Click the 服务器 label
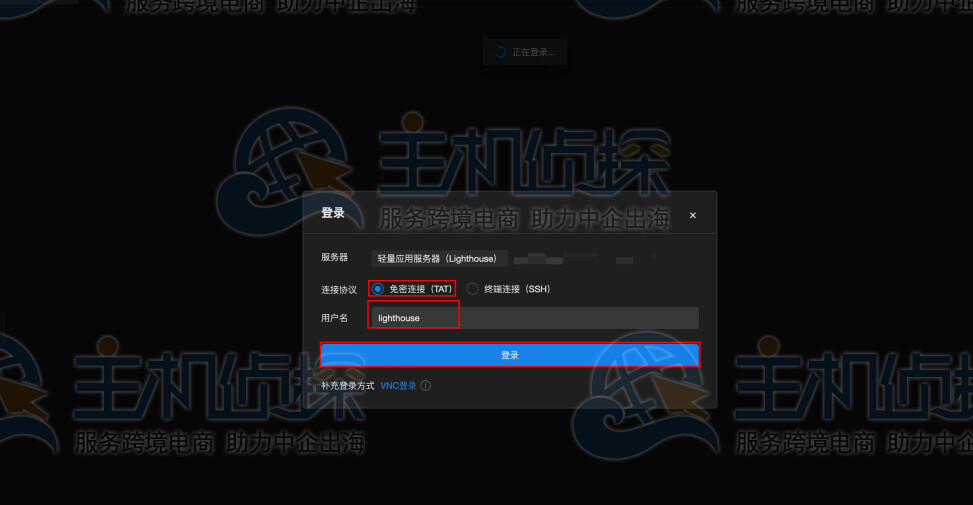Image resolution: width=973 pixels, height=505 pixels. [x=334, y=257]
